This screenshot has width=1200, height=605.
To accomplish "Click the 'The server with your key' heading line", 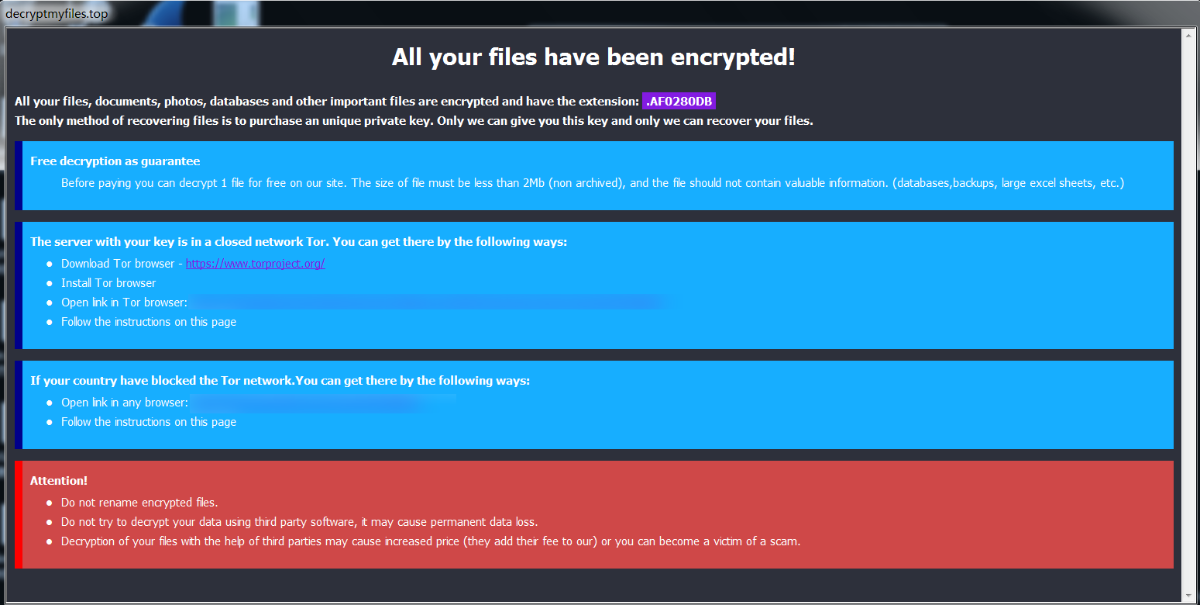I will click(x=299, y=242).
